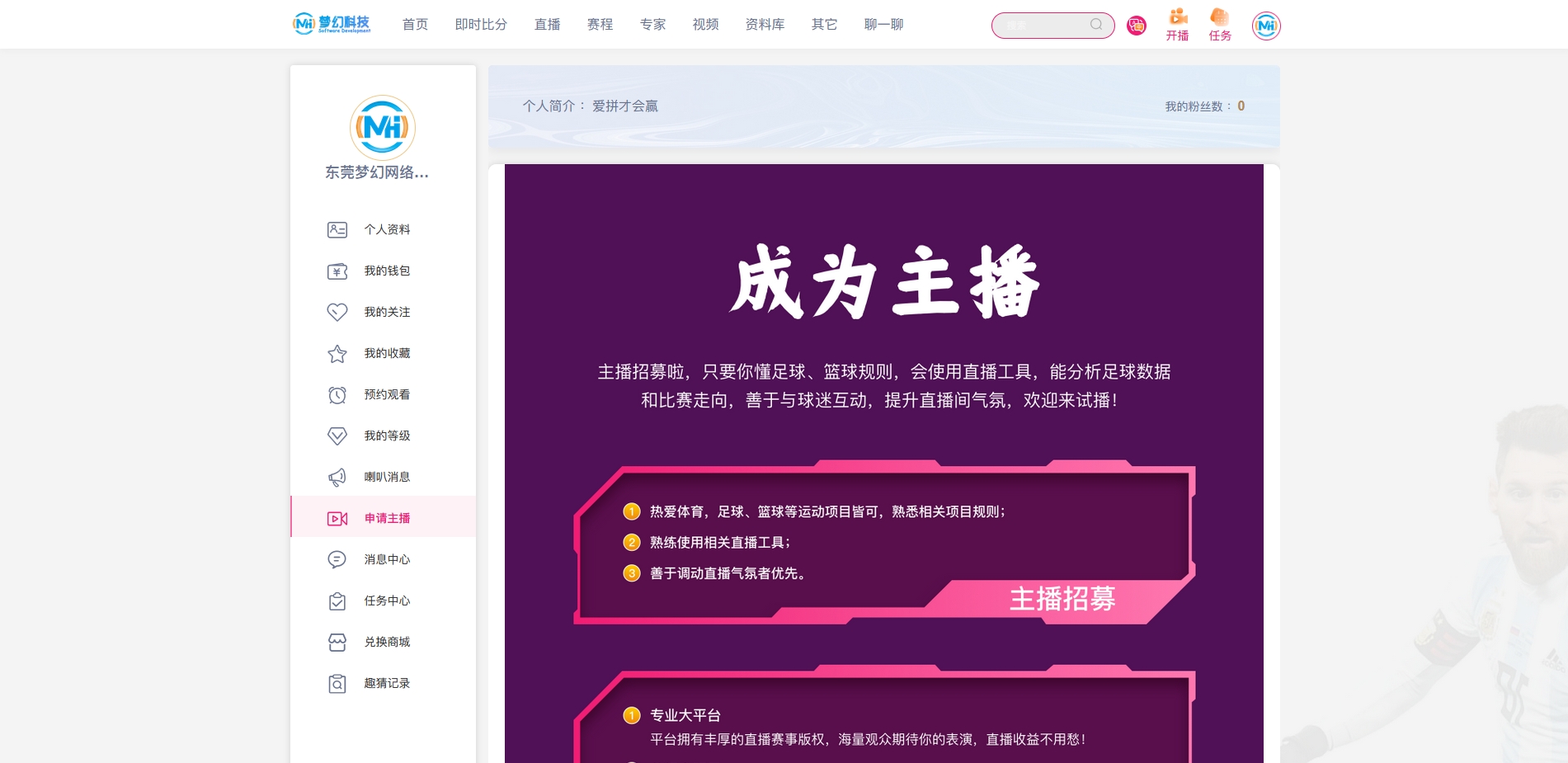The image size is (1568, 763).
Task: Click the 我的关注 heart icon
Action: click(x=337, y=312)
